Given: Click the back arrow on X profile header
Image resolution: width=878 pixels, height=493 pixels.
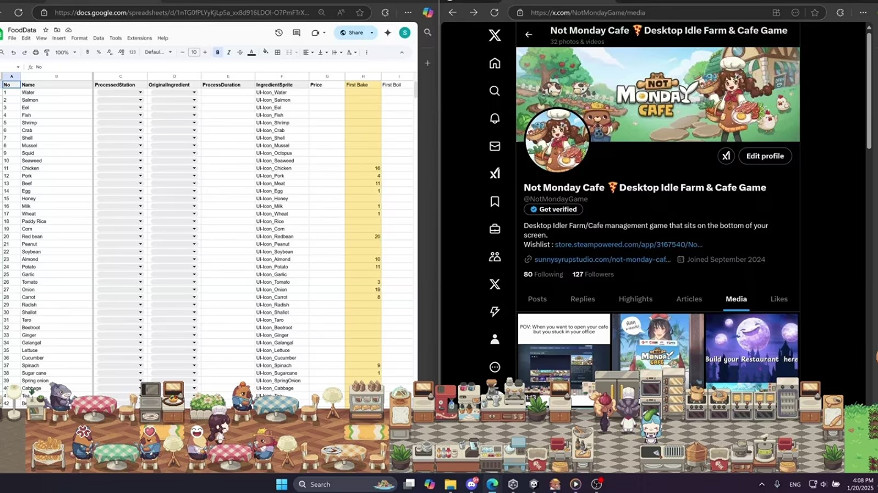Looking at the screenshot, I should pos(529,34).
